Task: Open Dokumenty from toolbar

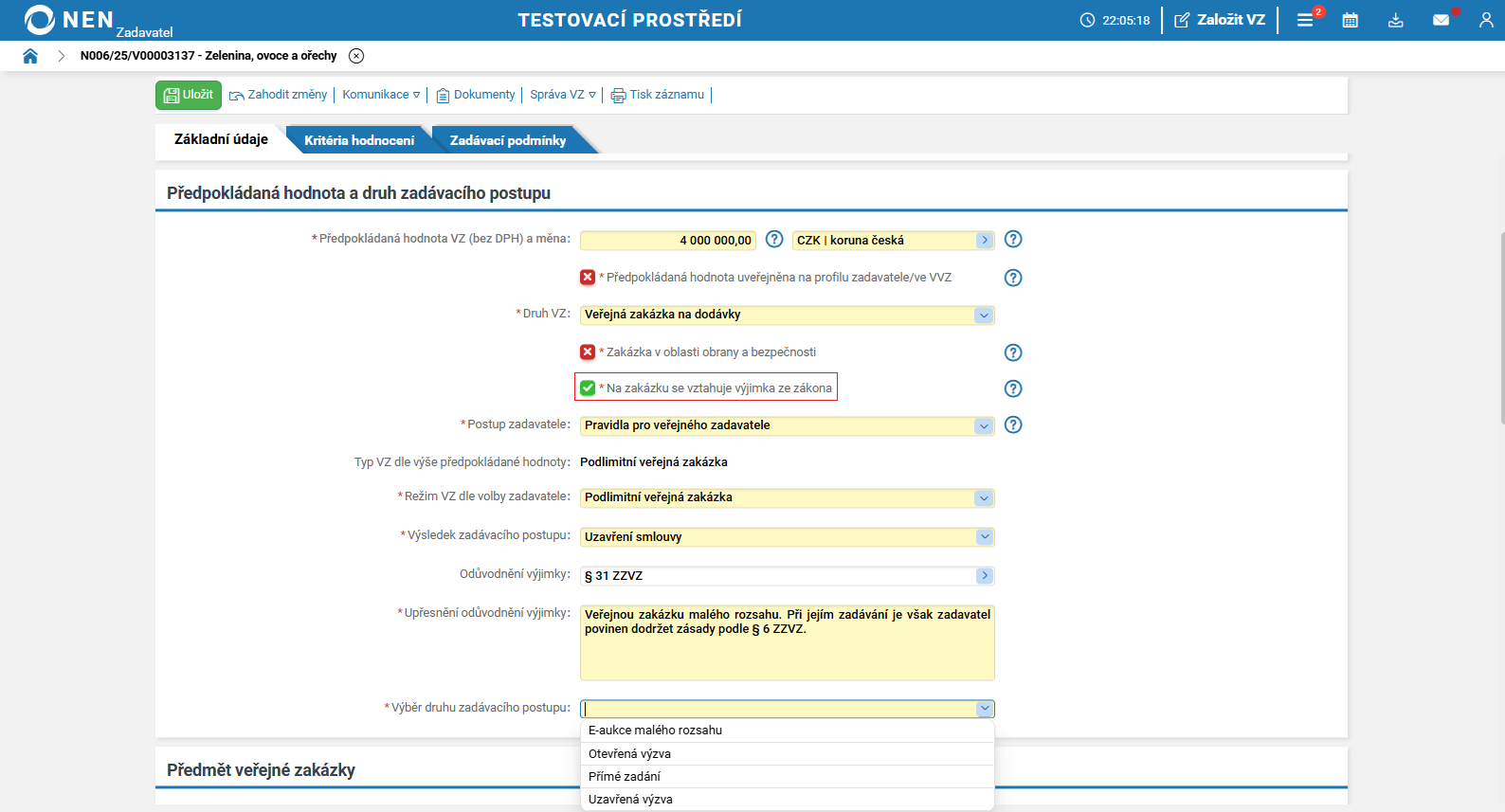Action: (476, 95)
